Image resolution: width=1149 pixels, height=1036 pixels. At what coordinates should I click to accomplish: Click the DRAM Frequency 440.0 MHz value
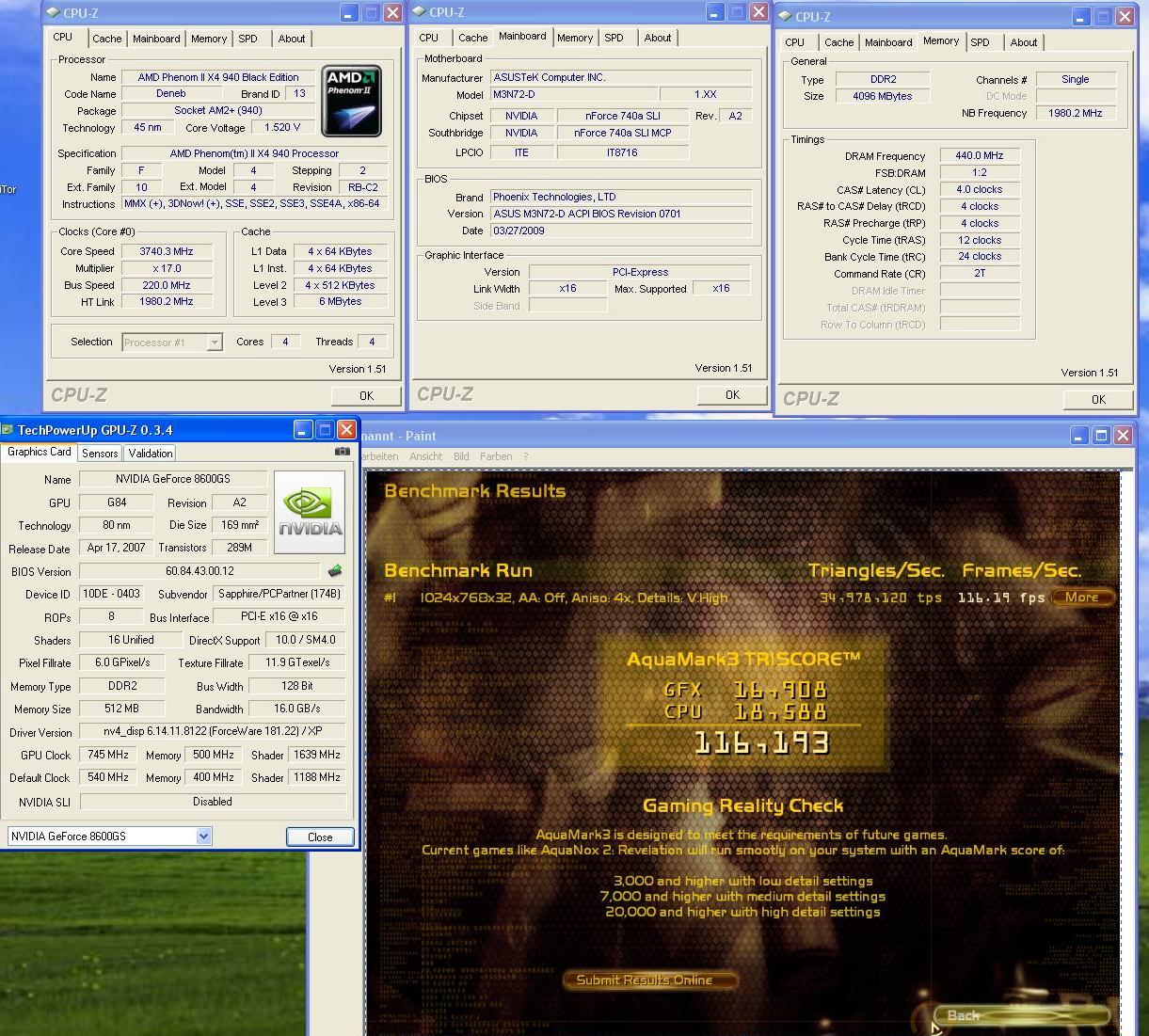click(x=980, y=155)
